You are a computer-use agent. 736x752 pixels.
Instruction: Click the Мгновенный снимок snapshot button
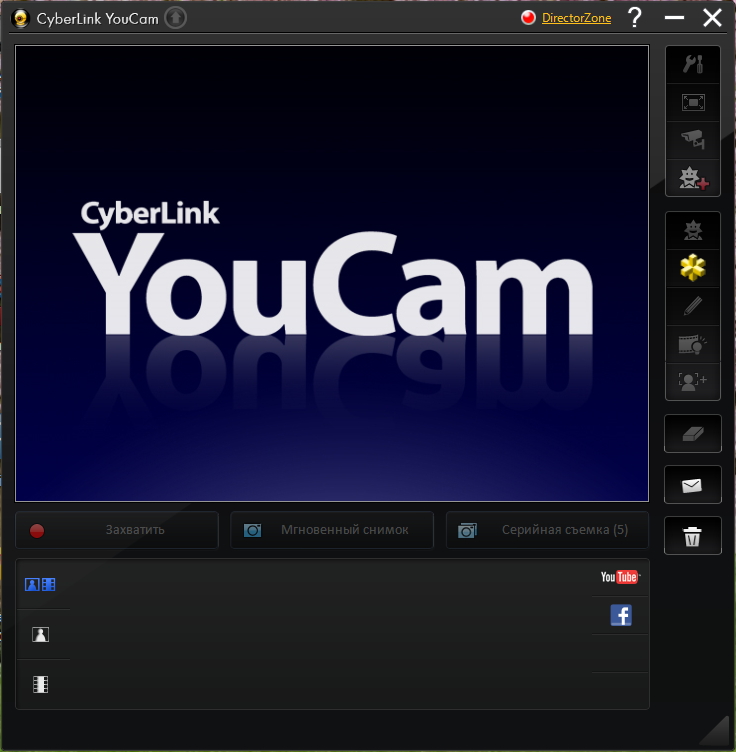tap(332, 530)
